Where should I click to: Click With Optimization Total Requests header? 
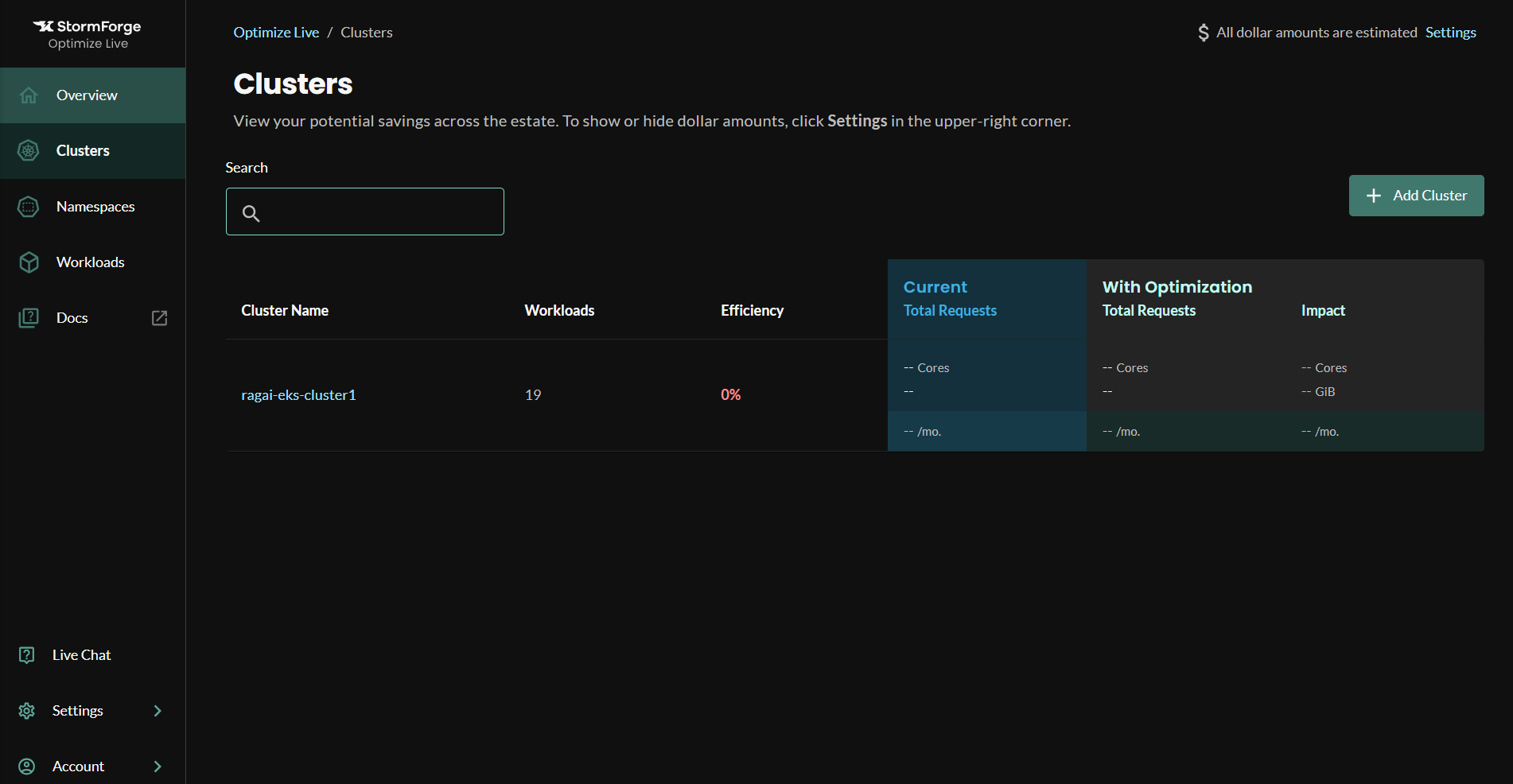coord(1149,311)
